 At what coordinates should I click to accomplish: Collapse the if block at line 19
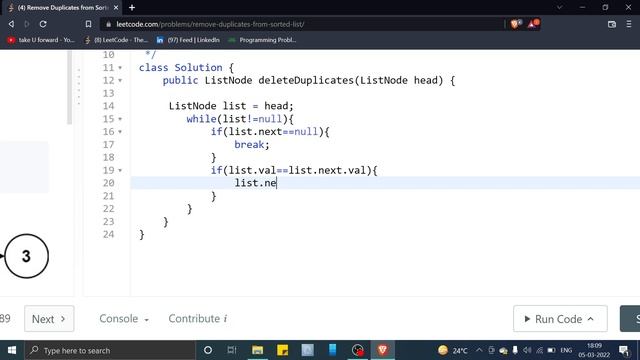[120, 171]
